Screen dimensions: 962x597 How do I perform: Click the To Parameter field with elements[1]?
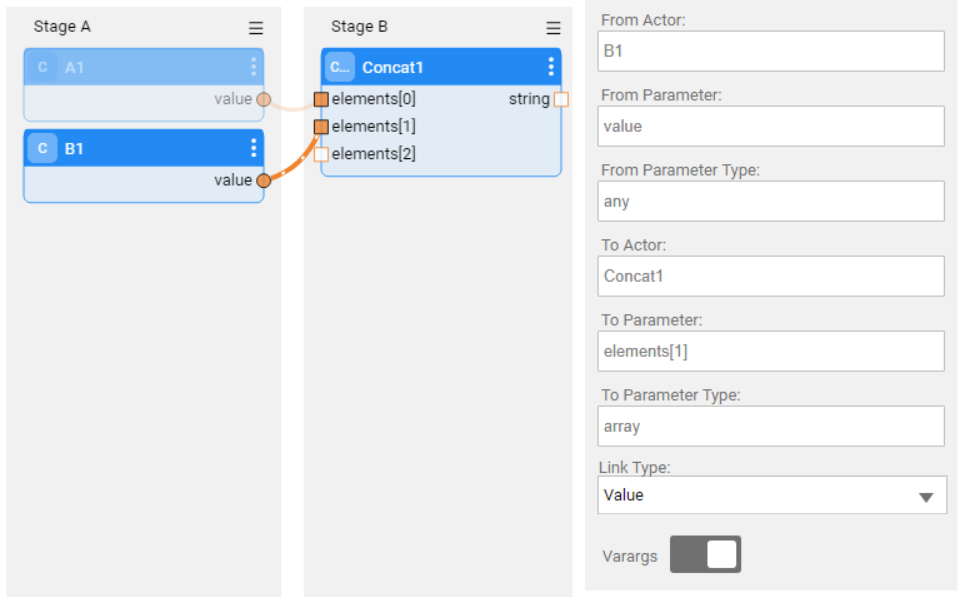pyautogui.click(x=771, y=351)
